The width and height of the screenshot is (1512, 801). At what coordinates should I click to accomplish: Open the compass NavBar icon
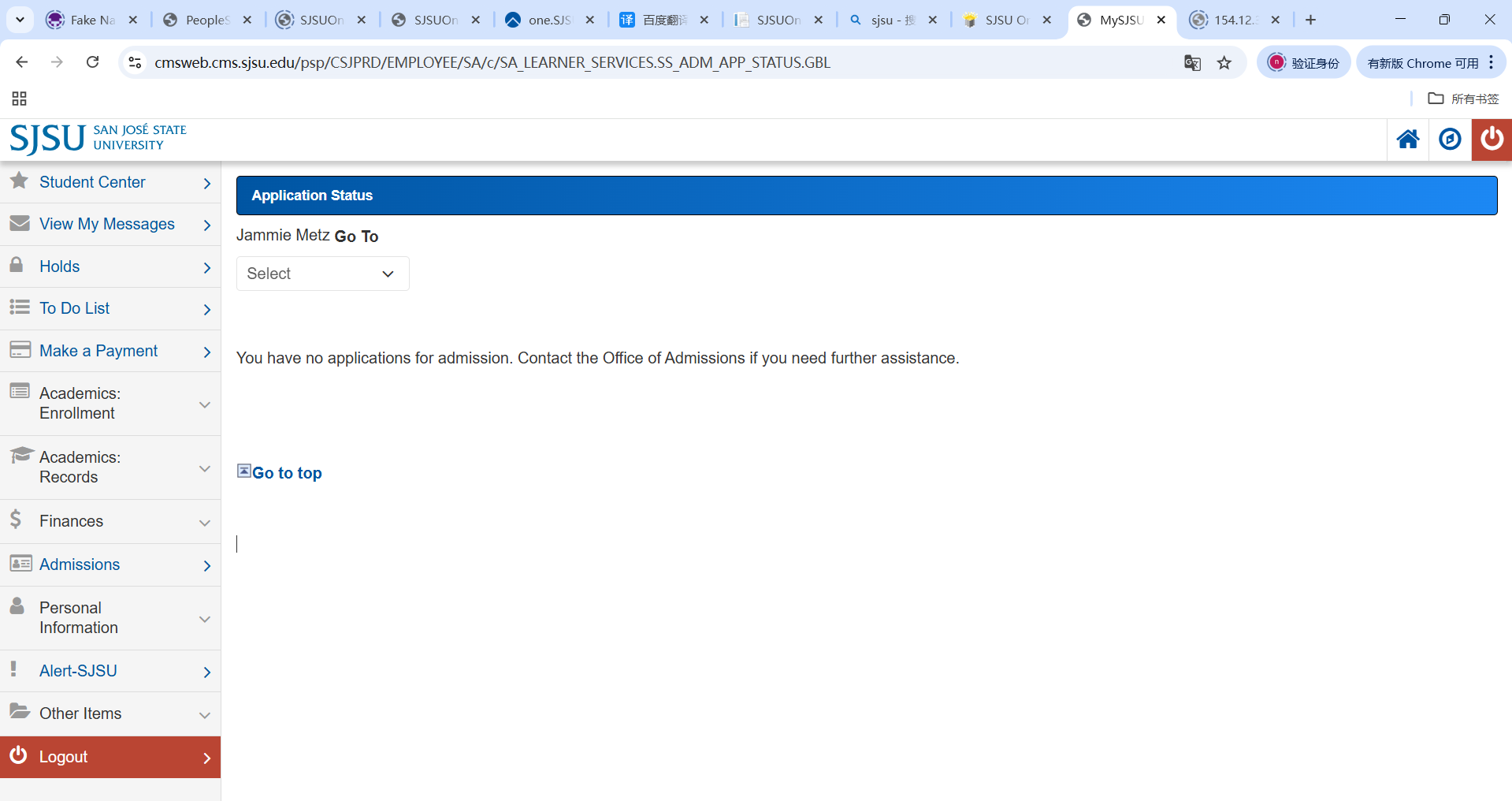[1450, 140]
